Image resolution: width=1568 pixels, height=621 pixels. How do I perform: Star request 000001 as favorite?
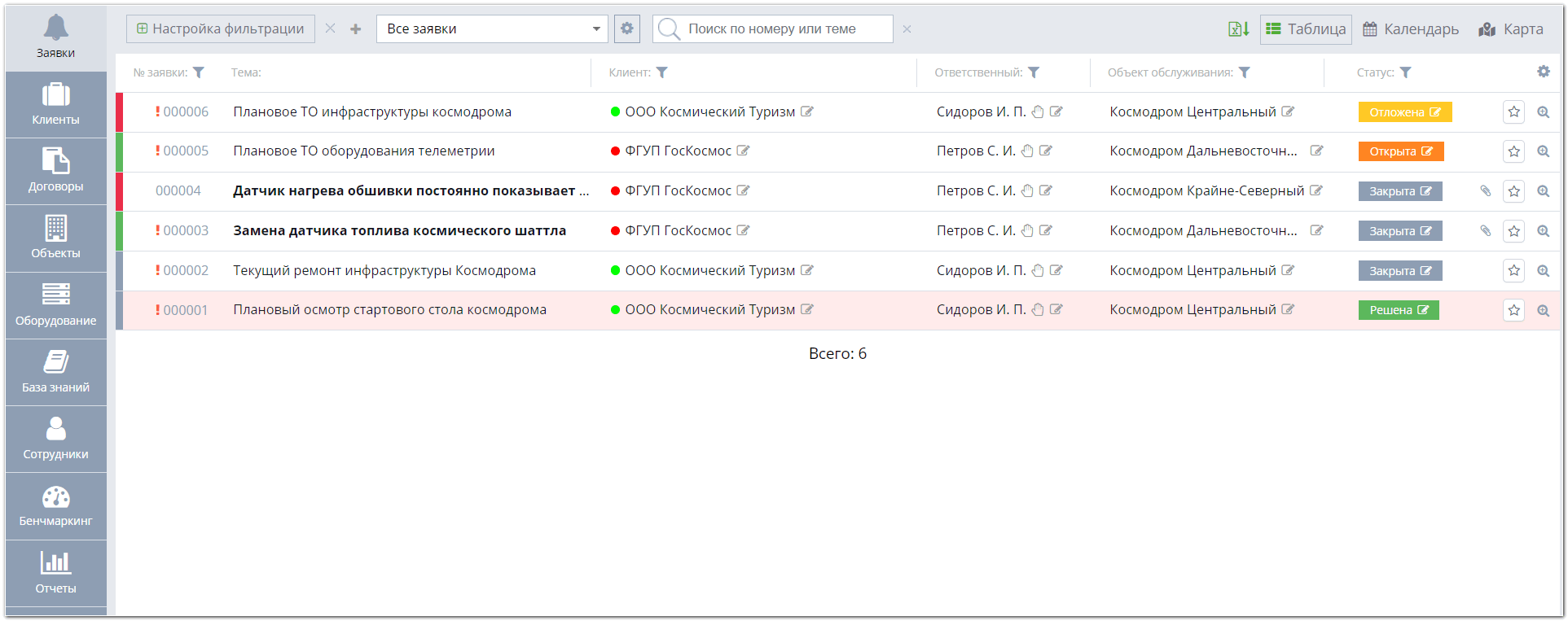pyautogui.click(x=1514, y=310)
